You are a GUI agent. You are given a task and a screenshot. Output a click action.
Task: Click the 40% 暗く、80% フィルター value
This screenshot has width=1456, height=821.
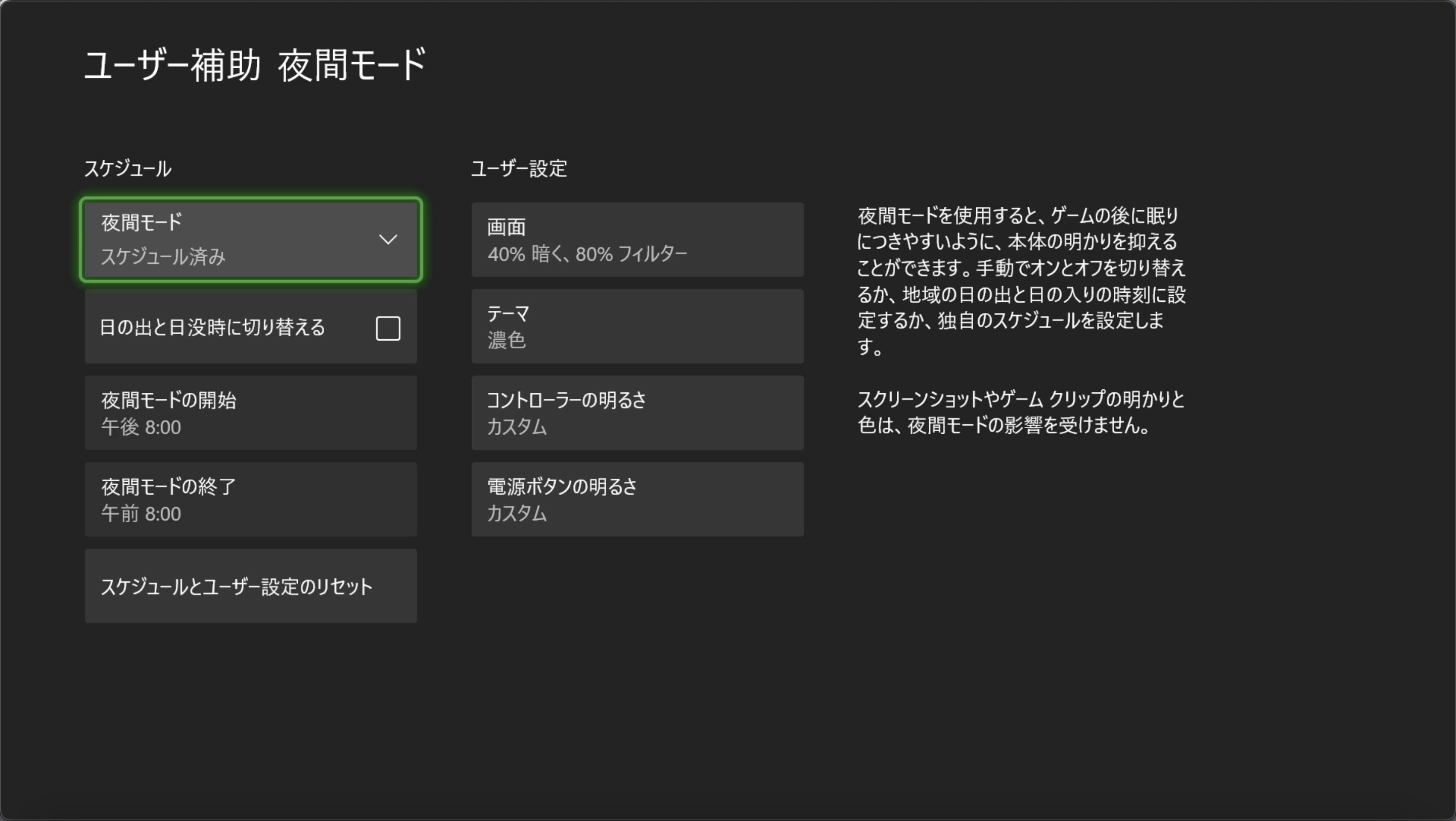pyautogui.click(x=587, y=254)
